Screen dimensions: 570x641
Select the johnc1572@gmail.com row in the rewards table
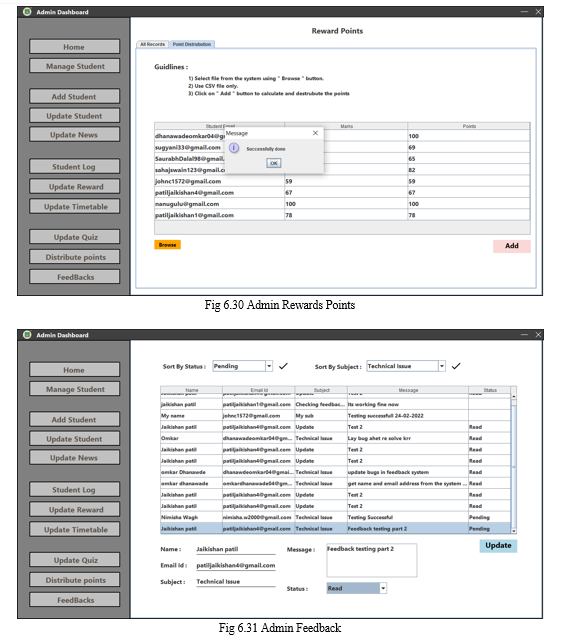[342, 181]
